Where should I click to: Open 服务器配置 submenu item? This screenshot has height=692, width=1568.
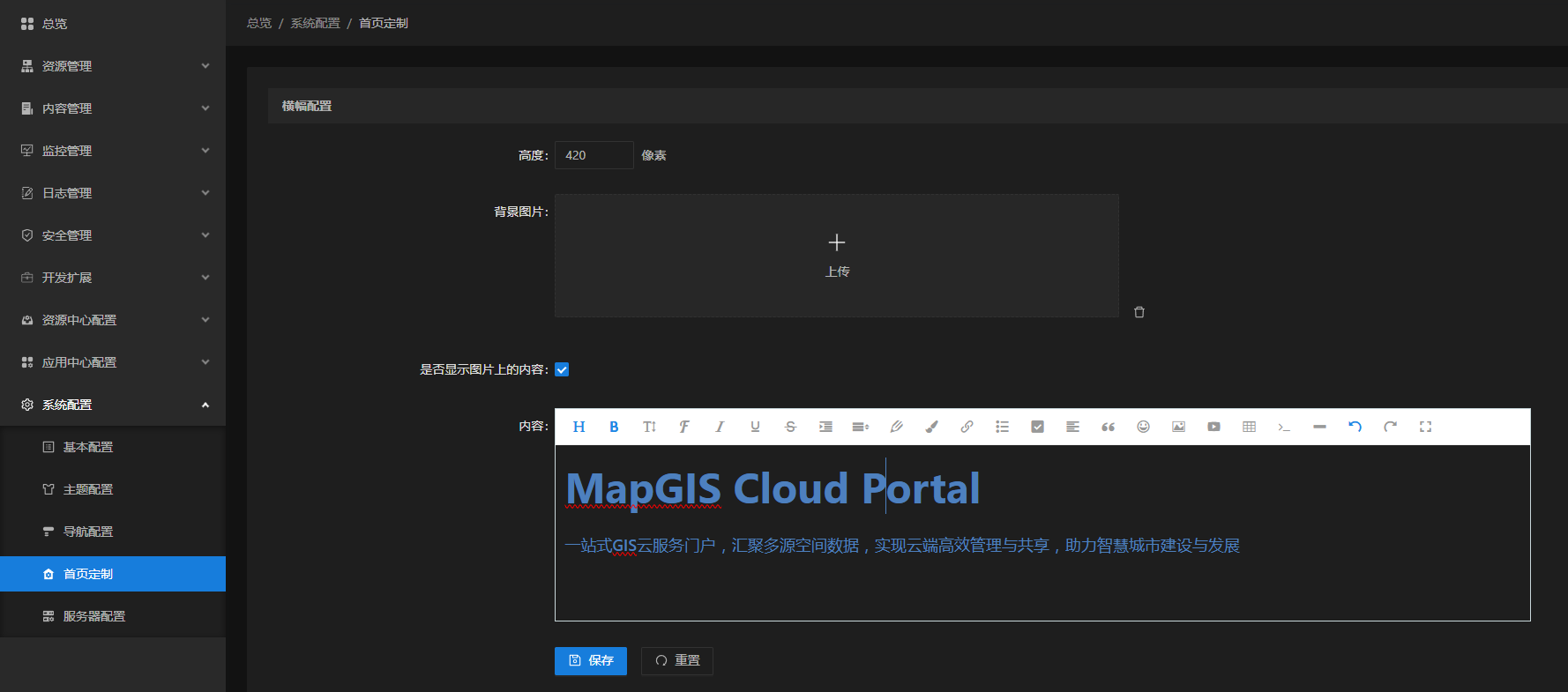pos(113,616)
